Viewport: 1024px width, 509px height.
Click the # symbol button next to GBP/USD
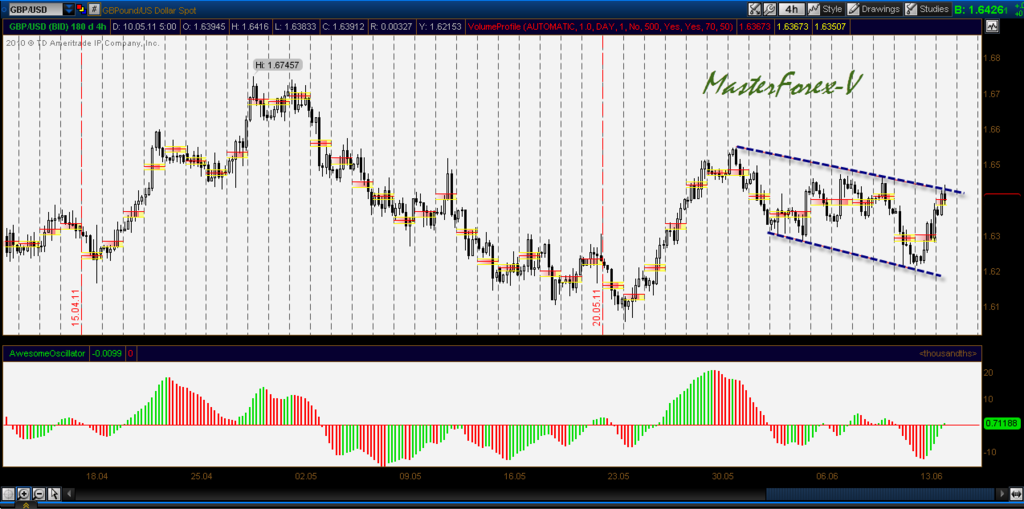94,9
